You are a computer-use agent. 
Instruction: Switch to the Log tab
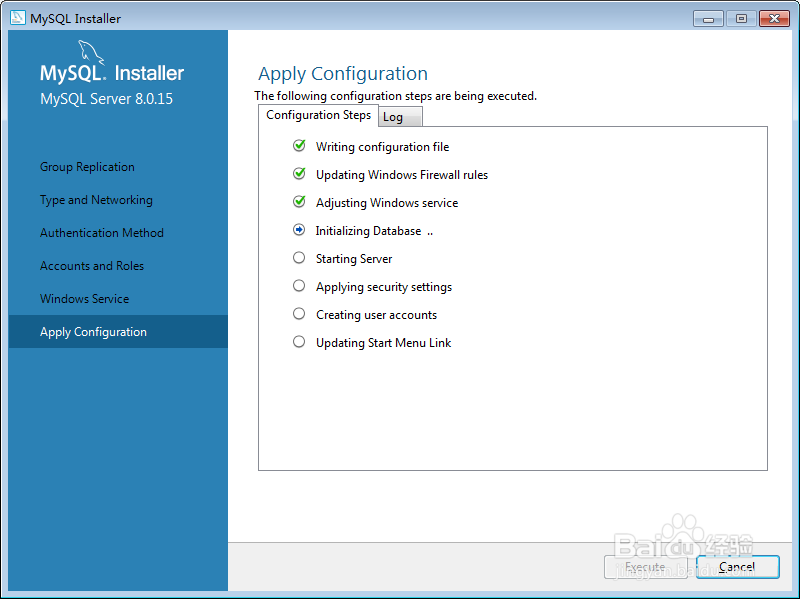pyautogui.click(x=400, y=117)
